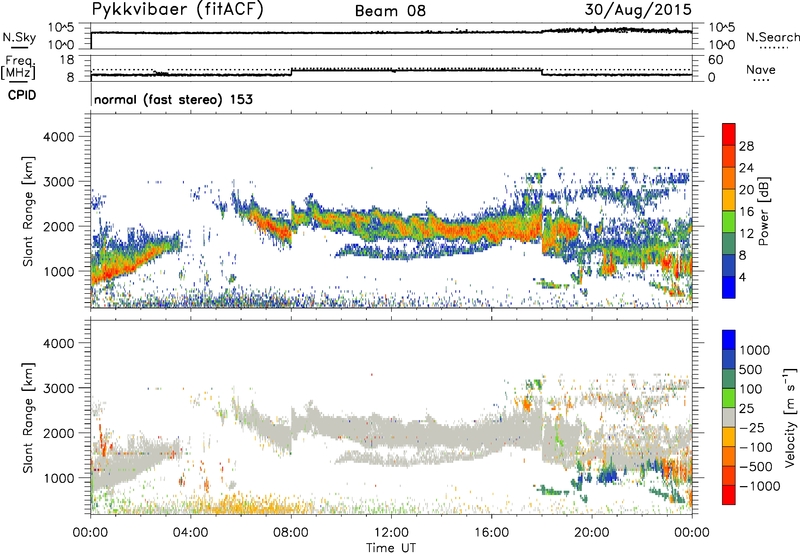Click the '04:00' time tick label
Image resolution: width=800 pixels, height=554 pixels.
[191, 533]
